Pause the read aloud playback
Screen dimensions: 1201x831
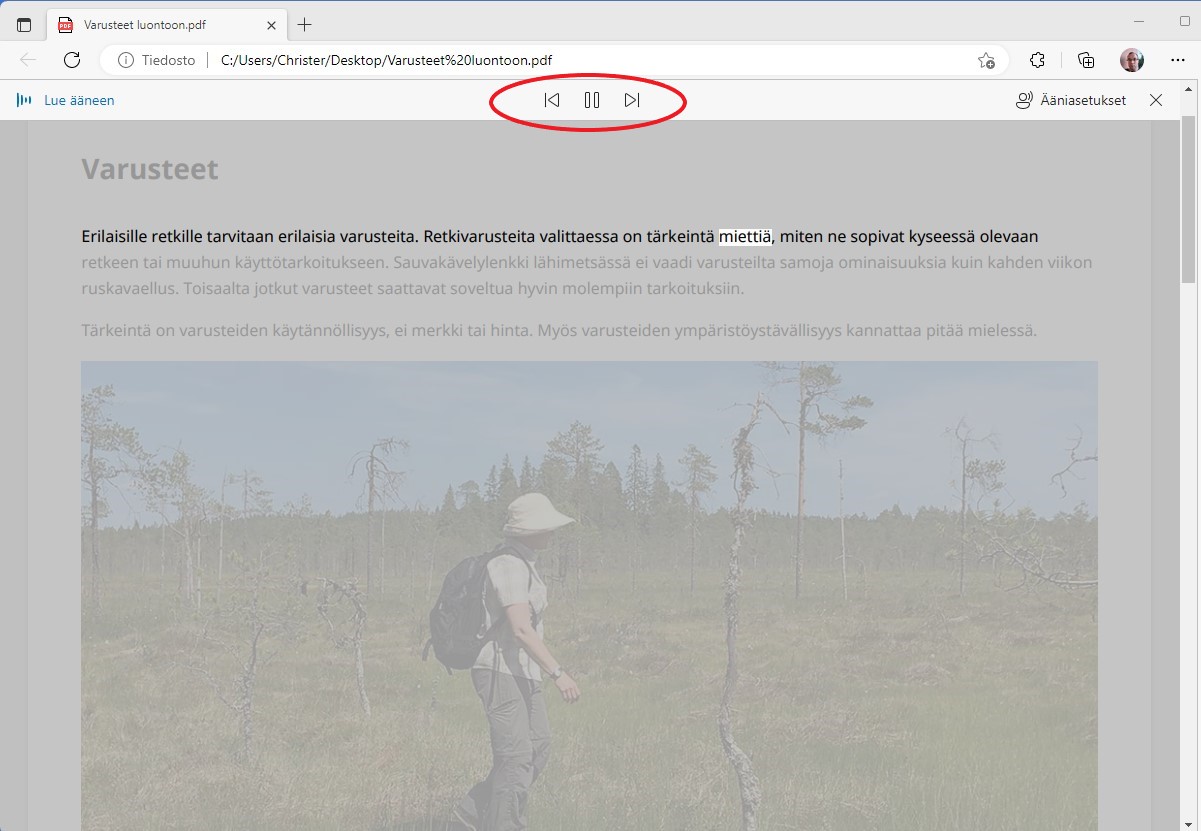[592, 100]
